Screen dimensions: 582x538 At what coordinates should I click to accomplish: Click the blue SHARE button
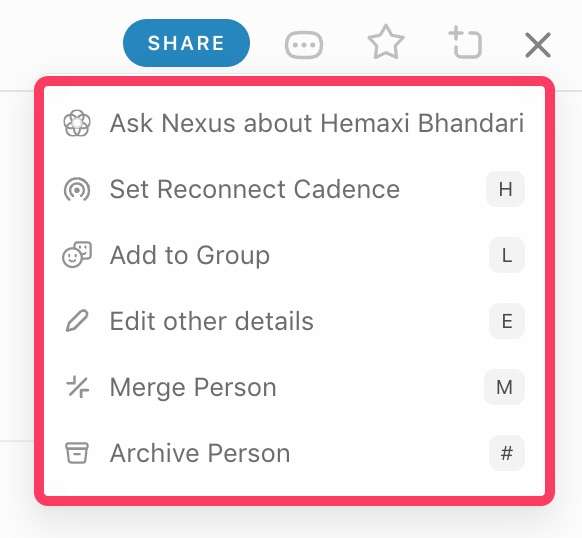(186, 43)
